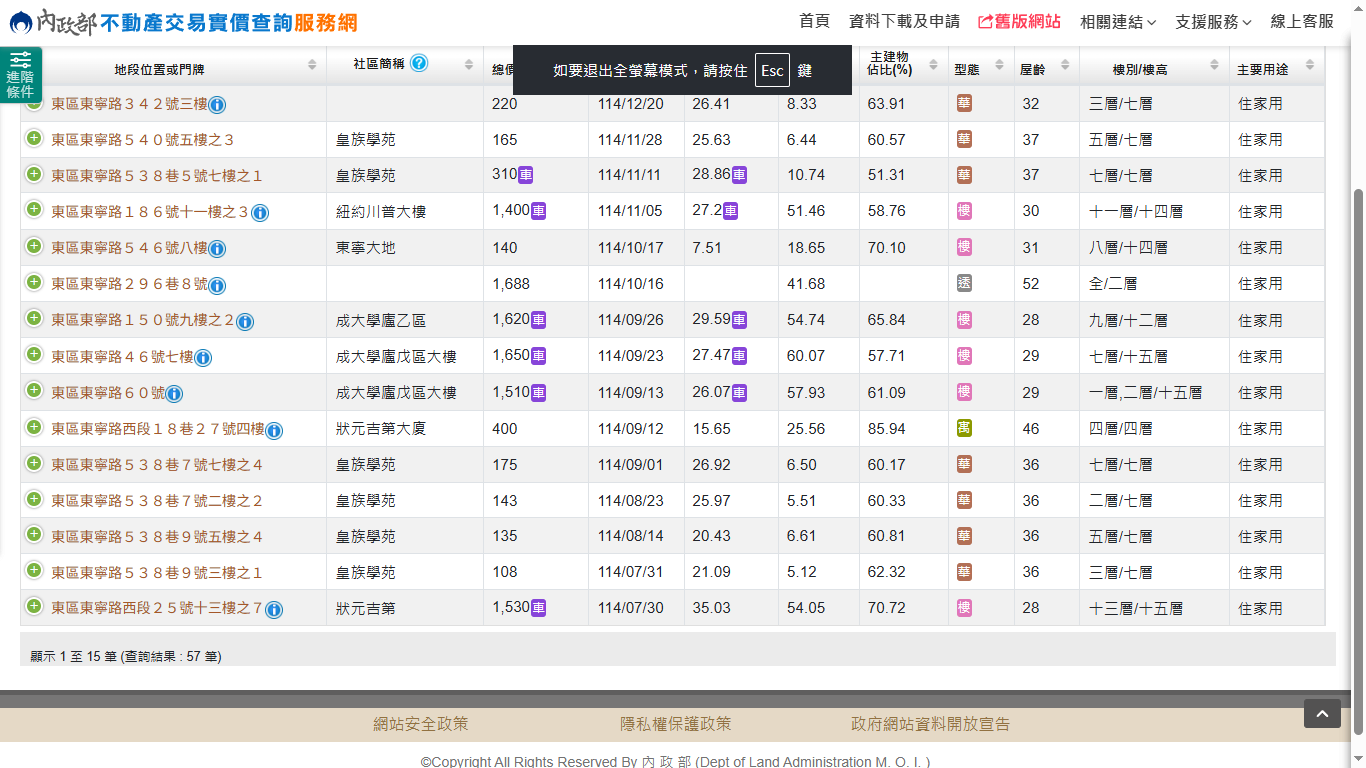Click info icon for 東寧路西段25號十三樓之7
The width and height of the screenshot is (1366, 768).
click(274, 610)
